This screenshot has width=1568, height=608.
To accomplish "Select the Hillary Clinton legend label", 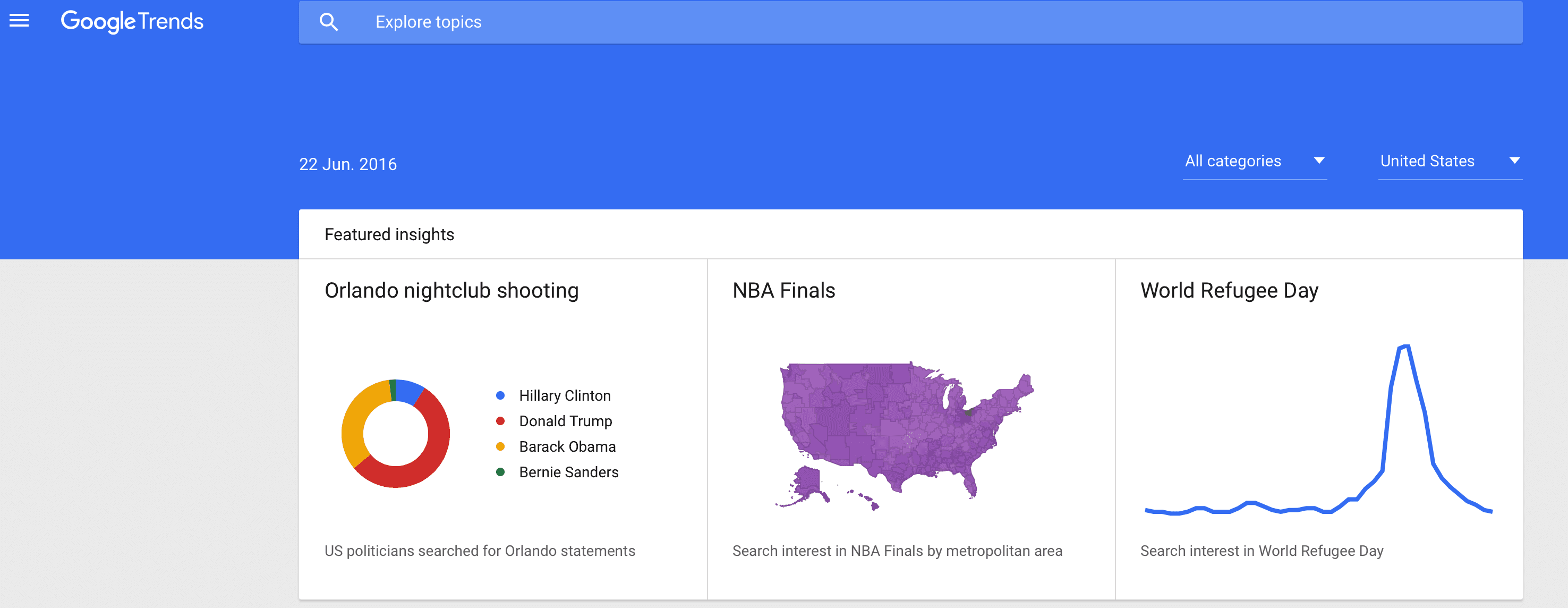I will (x=564, y=395).
